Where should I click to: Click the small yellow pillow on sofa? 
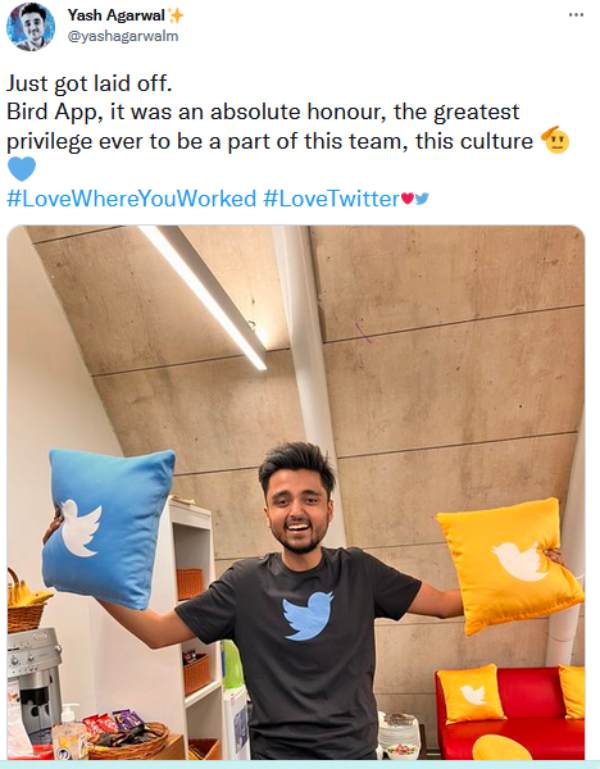point(470,693)
